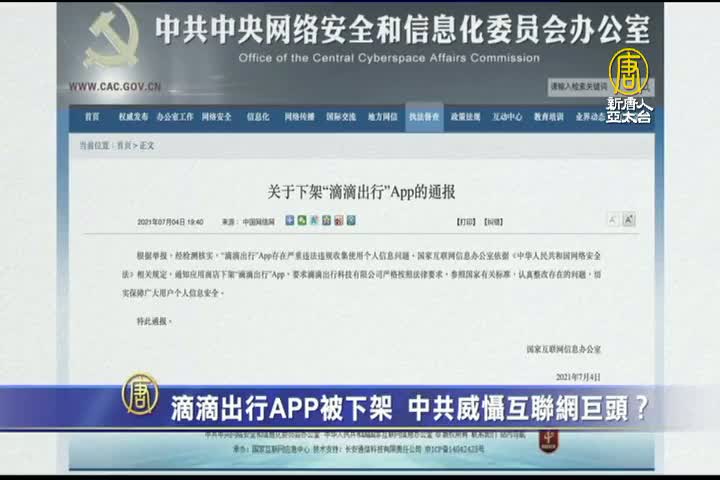Viewport: 720px width, 480px height.
Task: Open the 互动中心 navigation item
Action: click(506, 117)
